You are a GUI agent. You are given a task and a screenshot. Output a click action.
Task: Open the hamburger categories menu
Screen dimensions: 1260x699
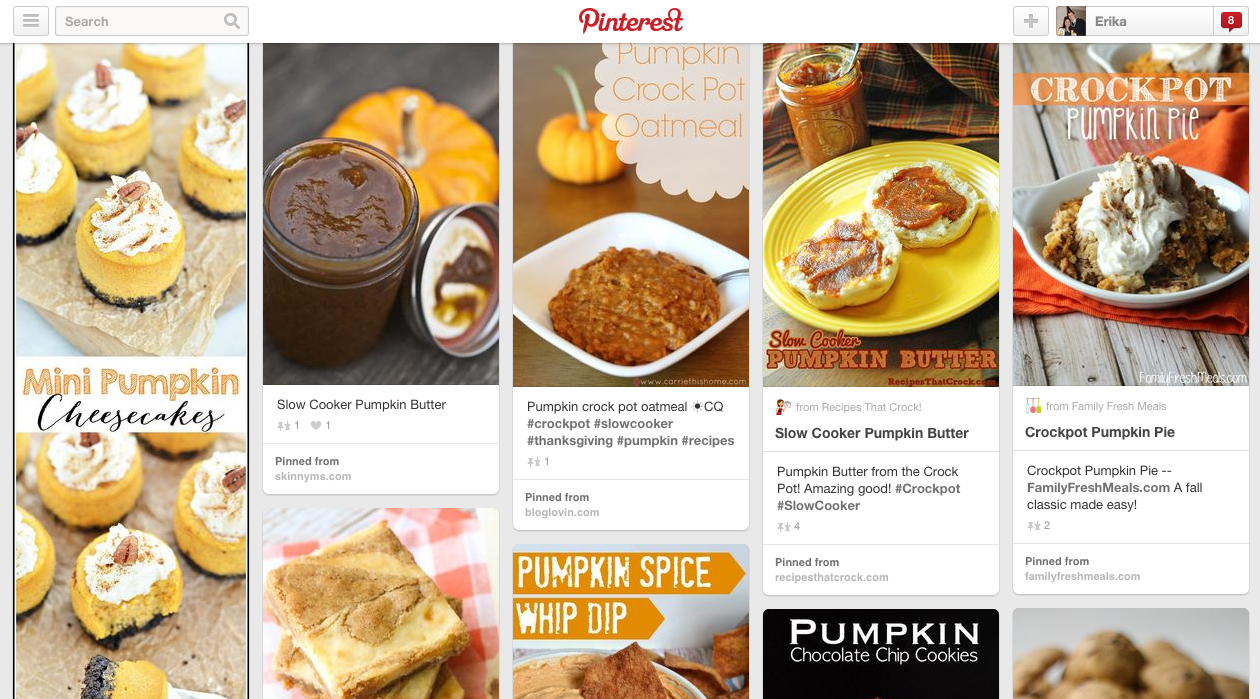[31, 21]
